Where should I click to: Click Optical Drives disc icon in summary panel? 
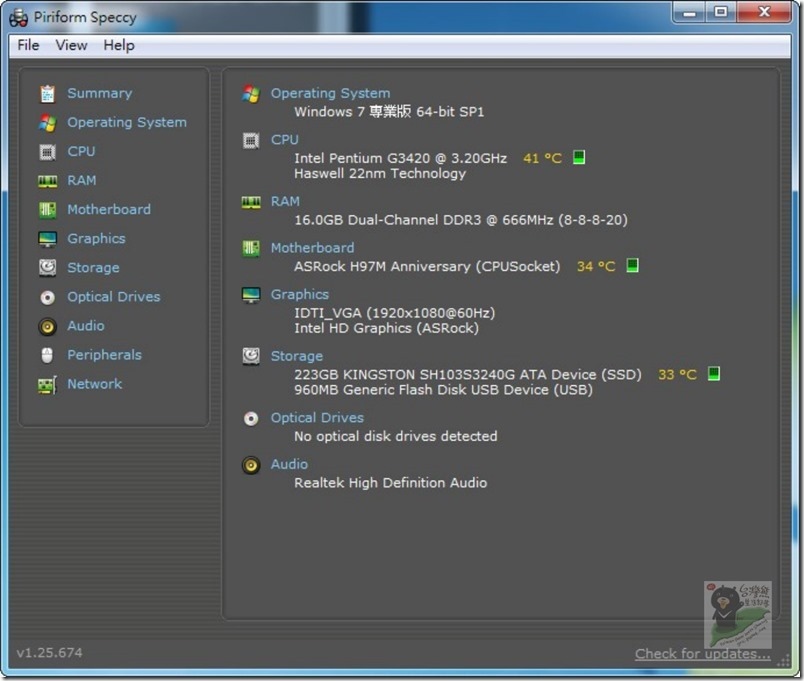click(251, 419)
